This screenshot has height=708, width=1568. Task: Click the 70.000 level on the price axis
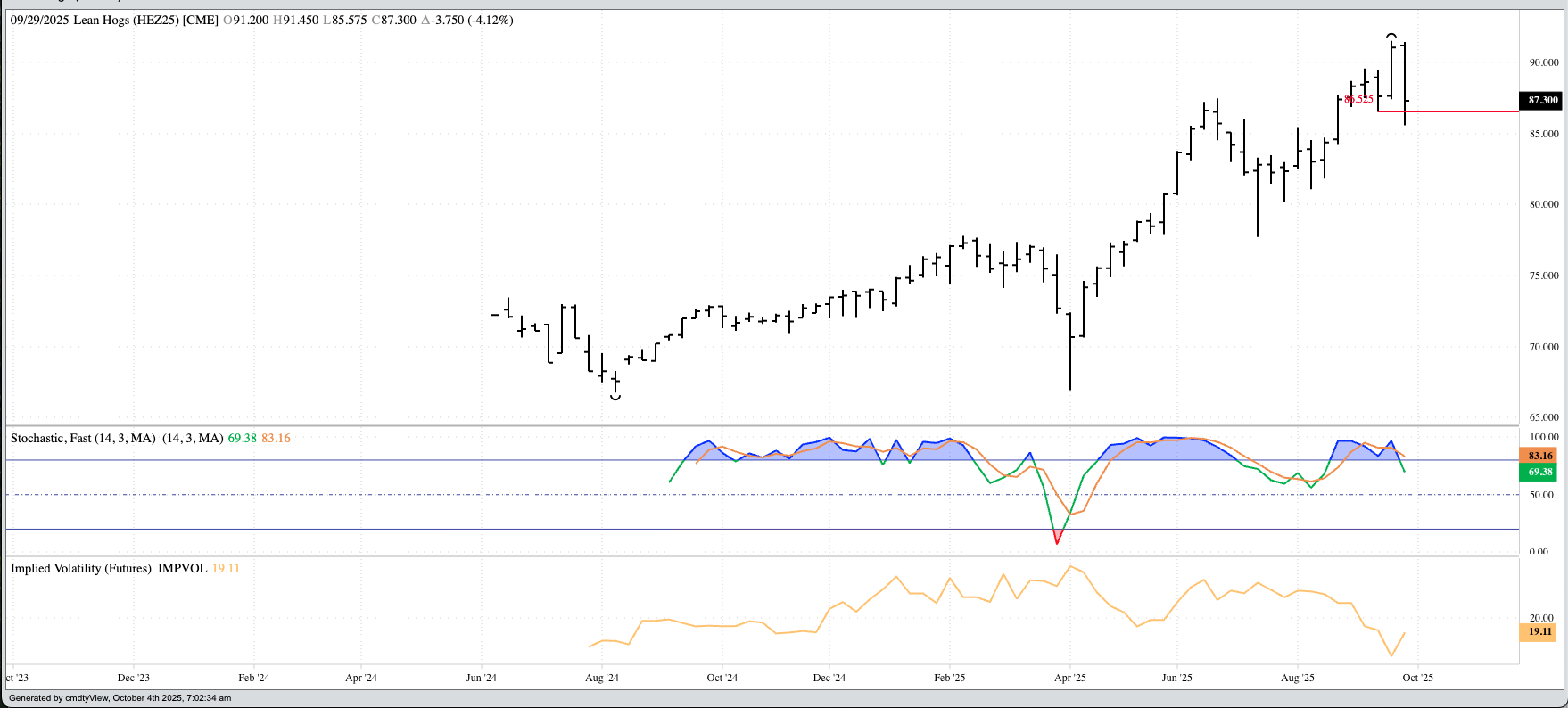pos(1544,347)
